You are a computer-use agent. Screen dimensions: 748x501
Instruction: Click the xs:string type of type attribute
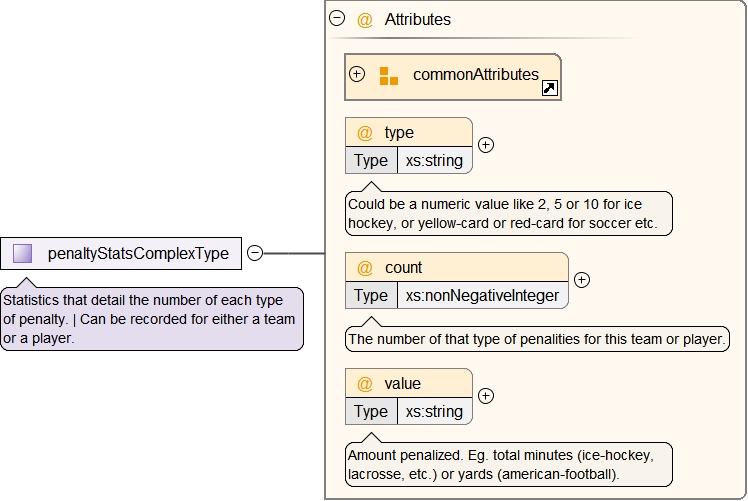434,161
